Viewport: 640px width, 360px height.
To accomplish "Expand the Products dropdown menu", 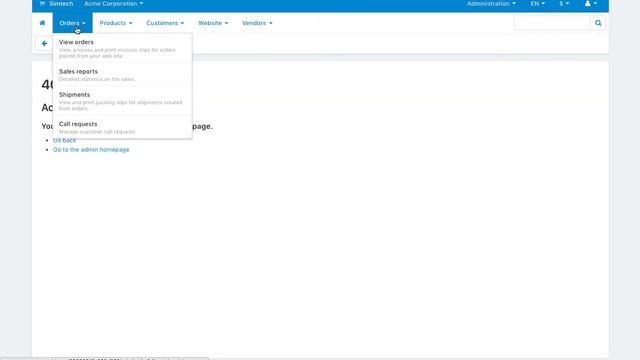I will click(x=116, y=23).
